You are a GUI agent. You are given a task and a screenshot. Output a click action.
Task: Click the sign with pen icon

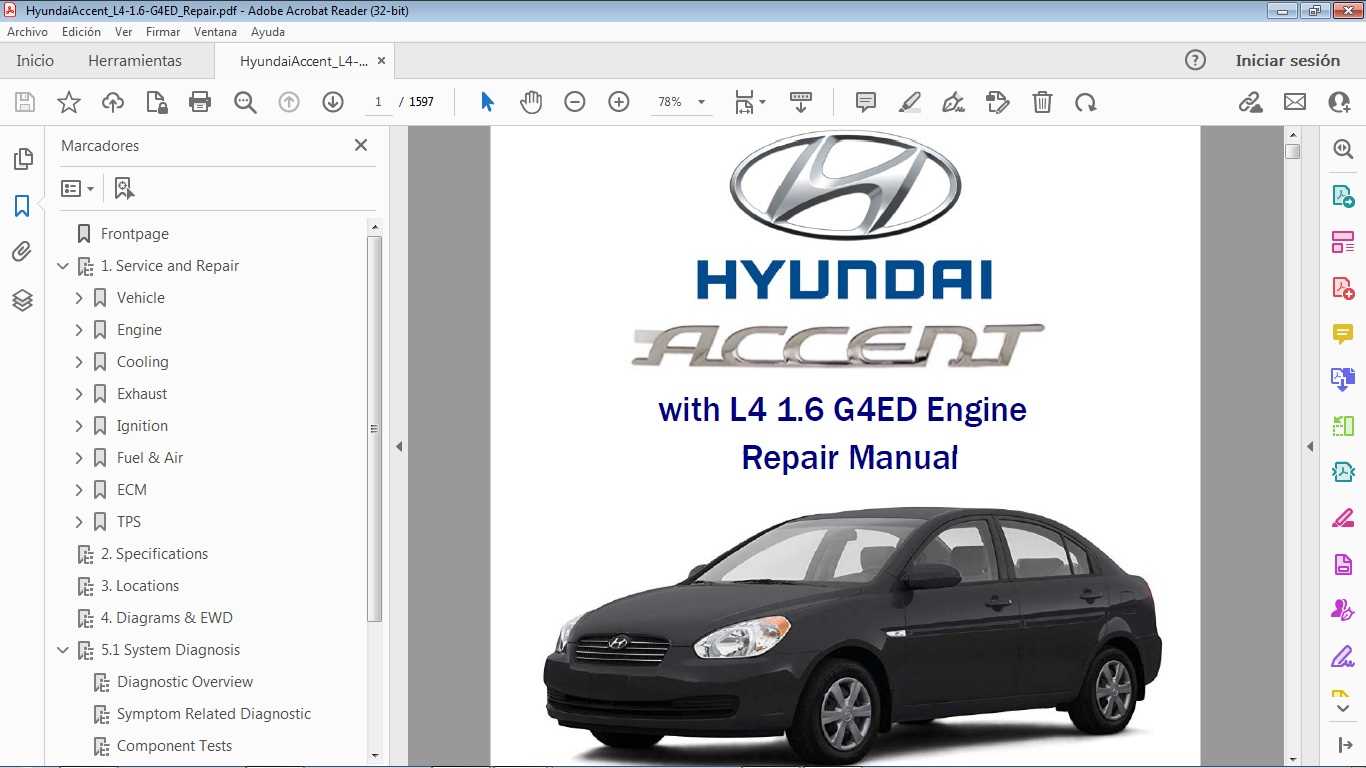pyautogui.click(x=954, y=102)
